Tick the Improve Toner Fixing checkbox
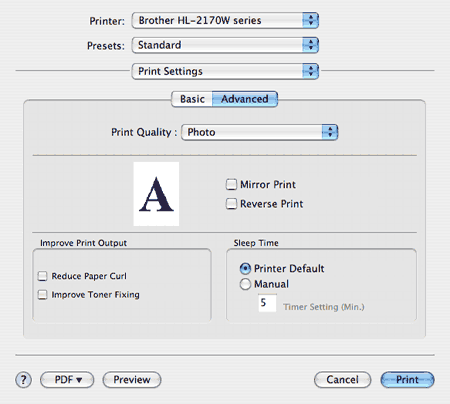 42,295
